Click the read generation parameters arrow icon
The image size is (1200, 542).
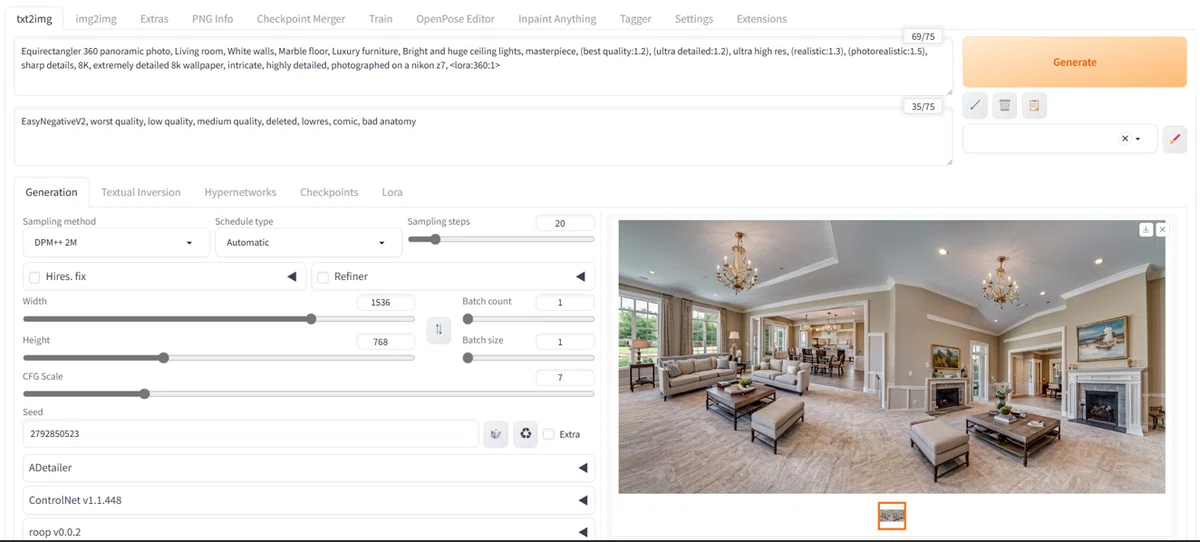(x=976, y=105)
